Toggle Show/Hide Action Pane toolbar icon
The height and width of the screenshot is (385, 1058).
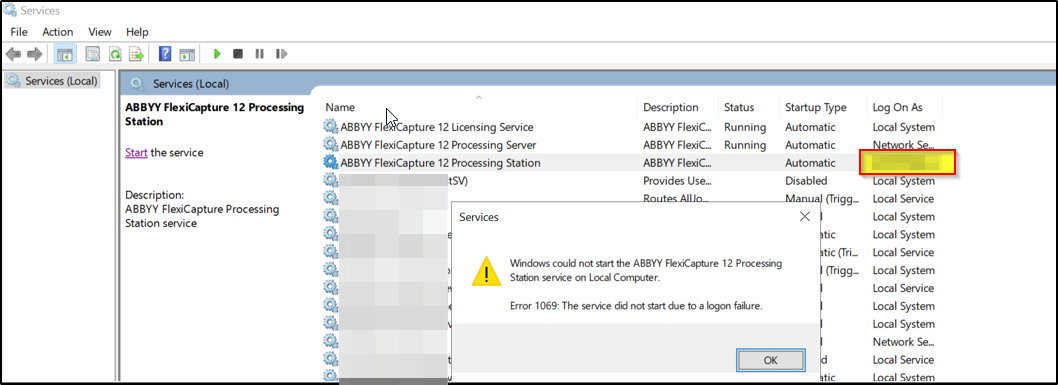(x=187, y=54)
